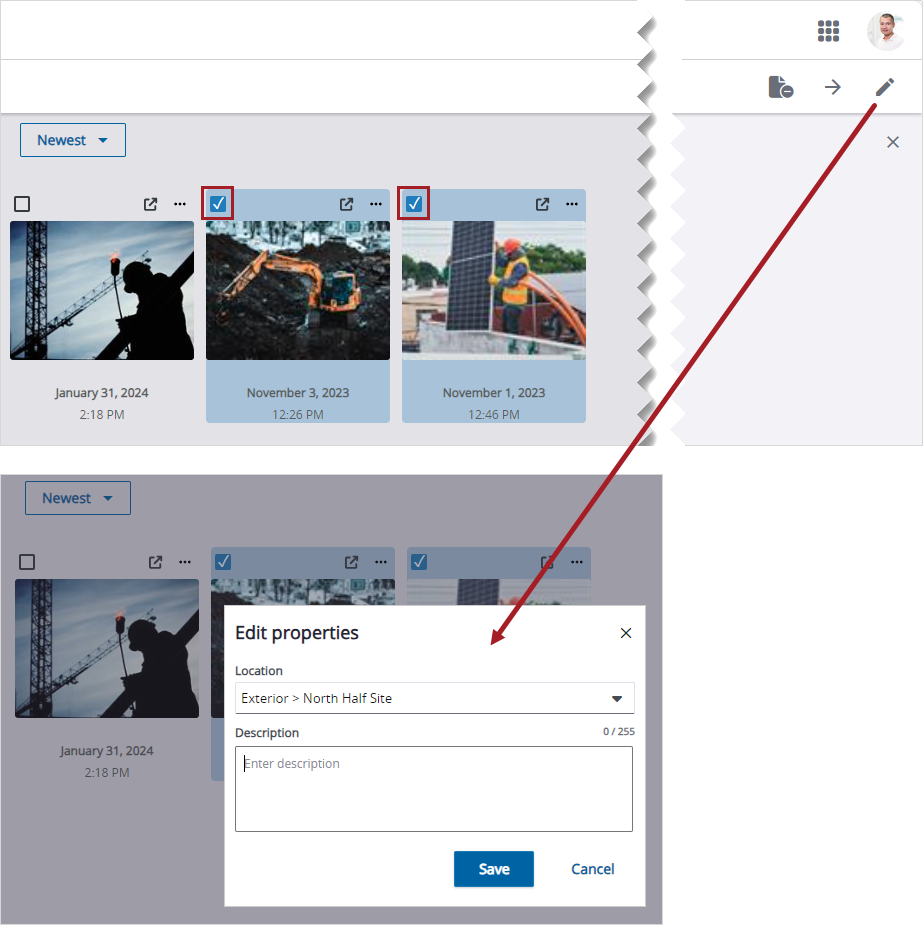Click ellipsis icon on third card behind dialog
Screen dimensions: 923x925
pyautogui.click(x=576, y=562)
